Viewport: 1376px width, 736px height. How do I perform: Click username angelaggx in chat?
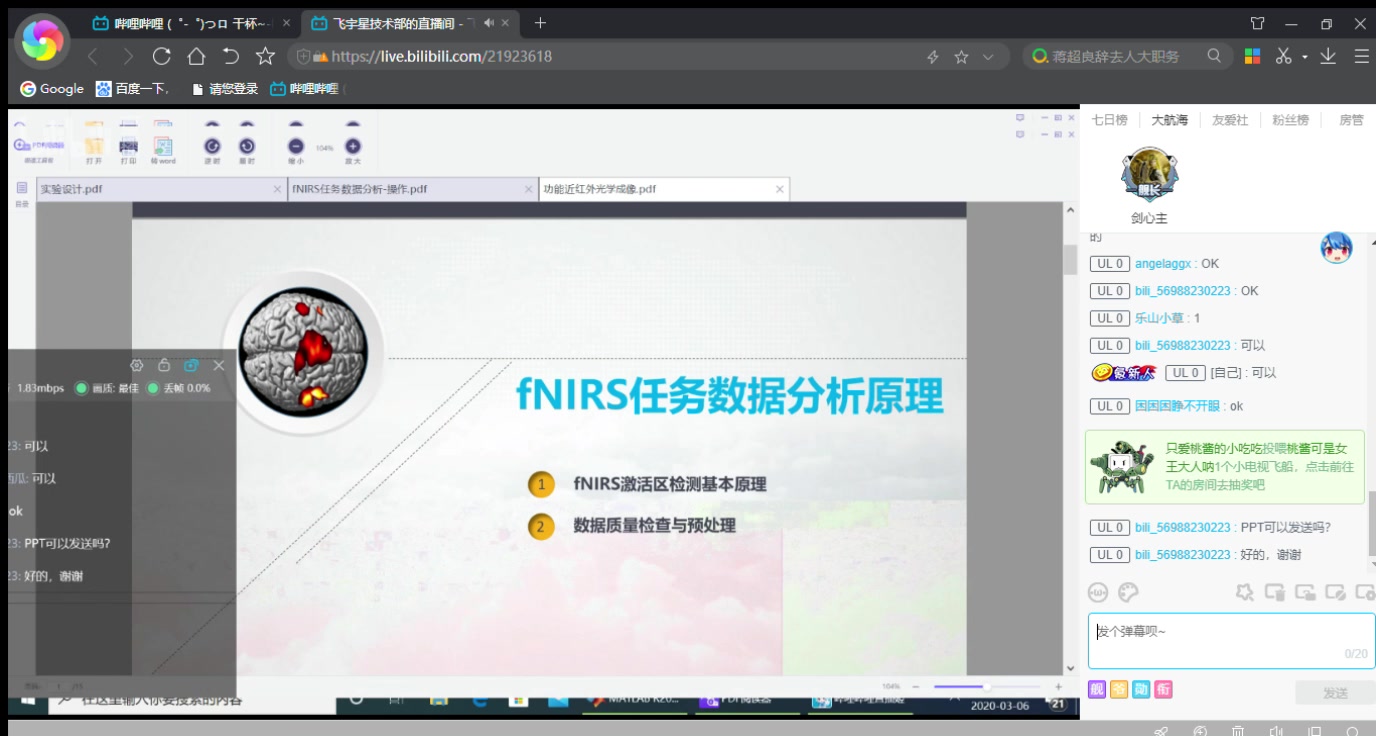click(x=1163, y=264)
